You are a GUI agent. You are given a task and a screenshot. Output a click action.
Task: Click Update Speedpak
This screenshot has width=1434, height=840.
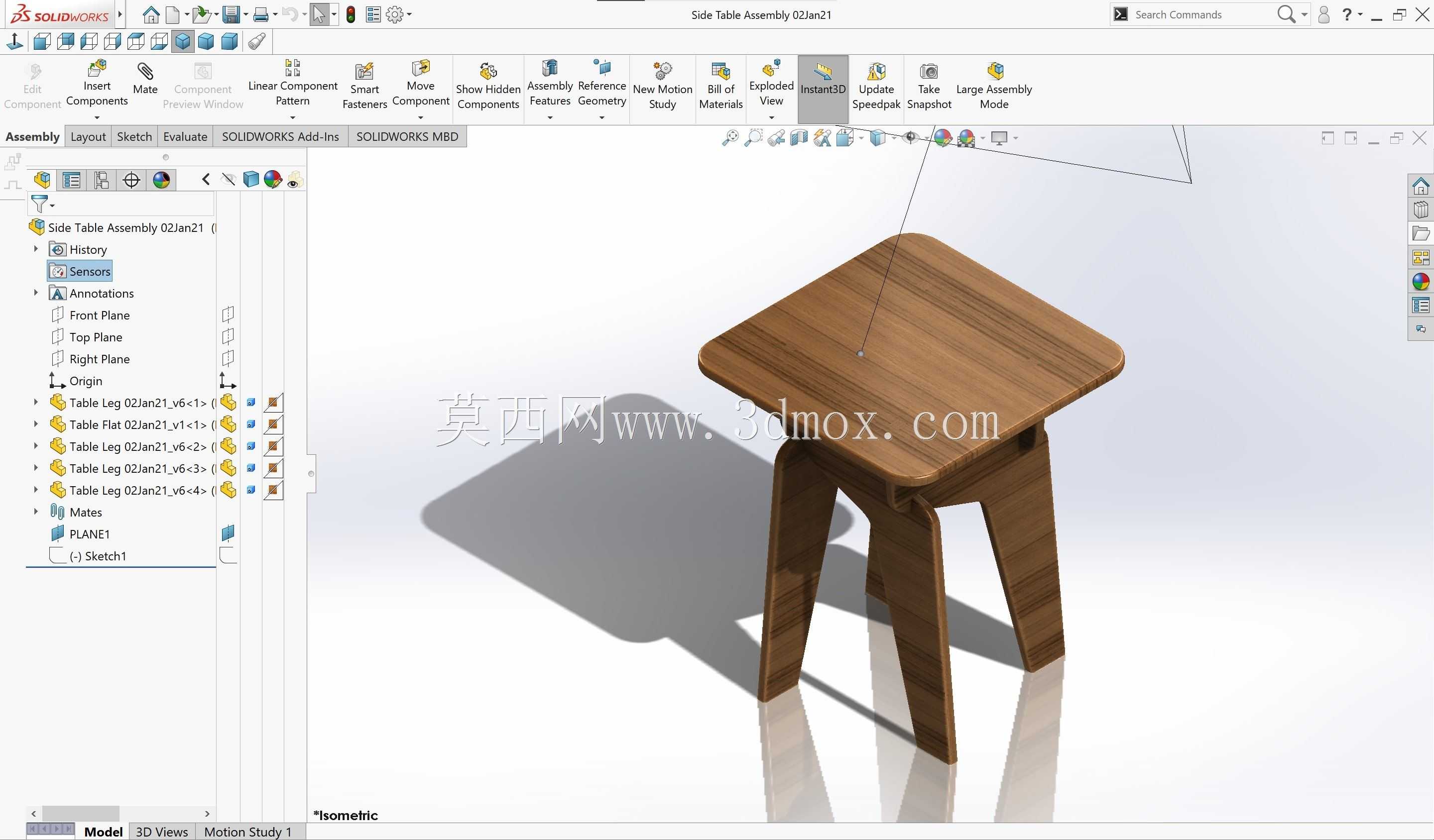tap(876, 87)
